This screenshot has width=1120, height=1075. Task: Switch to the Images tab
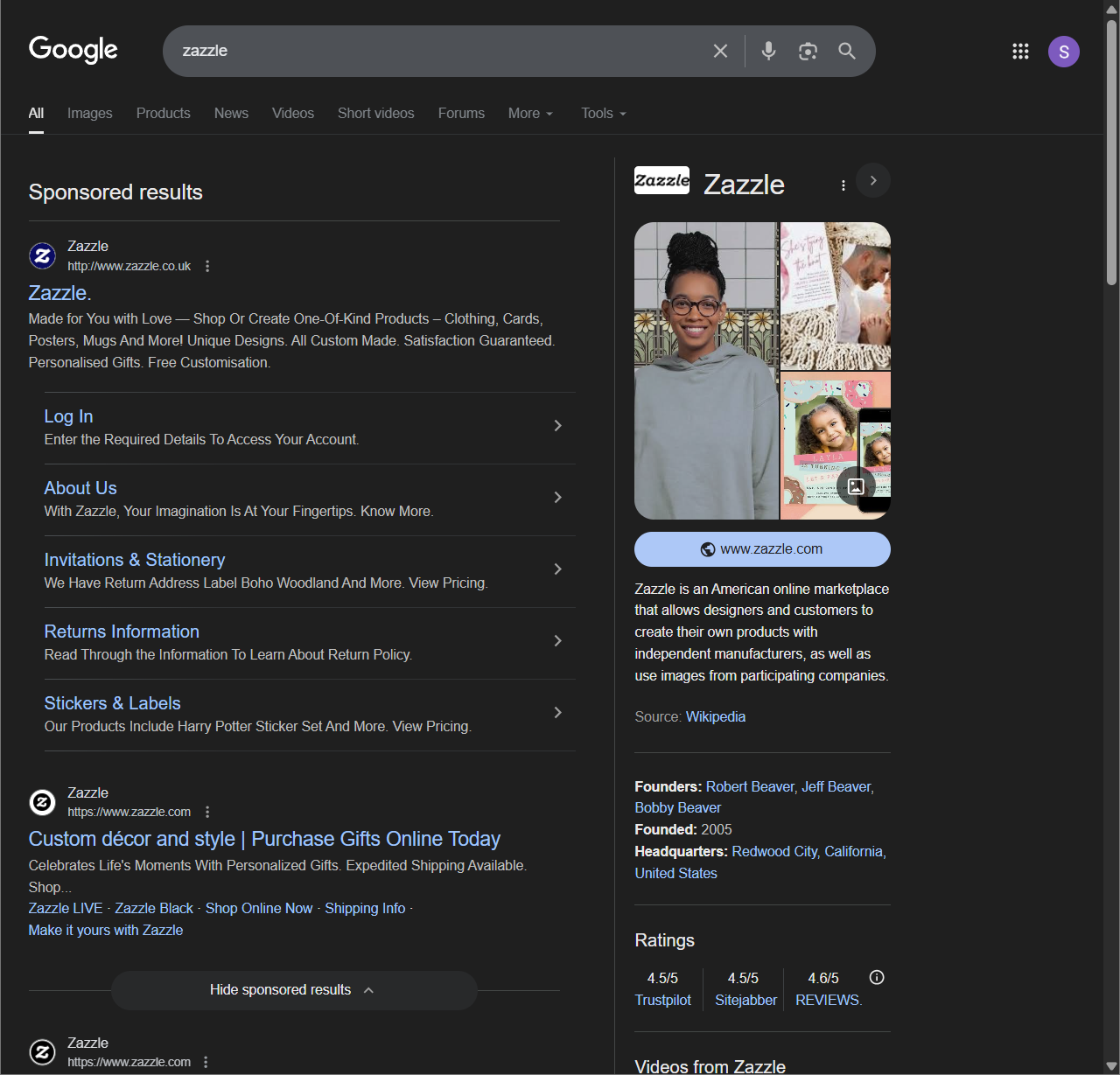point(90,114)
